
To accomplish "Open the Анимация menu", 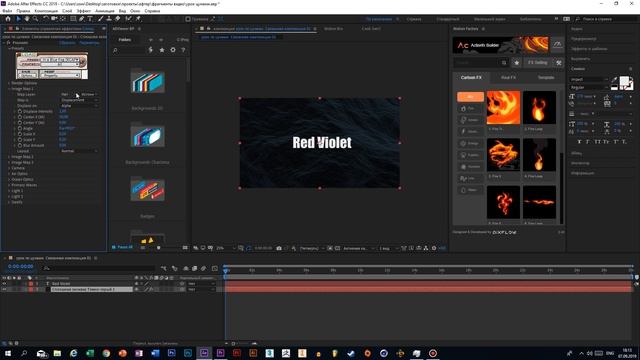I will (104, 11).
